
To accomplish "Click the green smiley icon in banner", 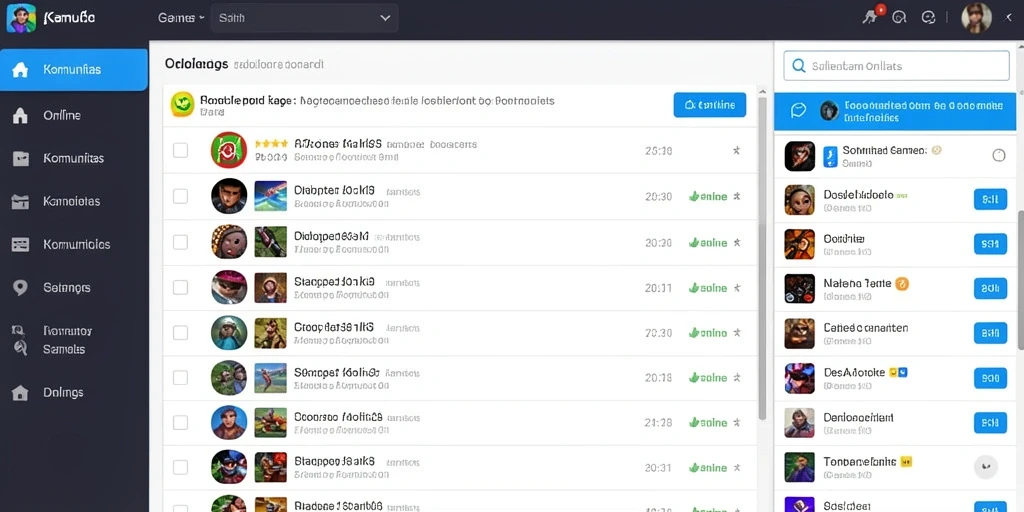I will click(182, 104).
